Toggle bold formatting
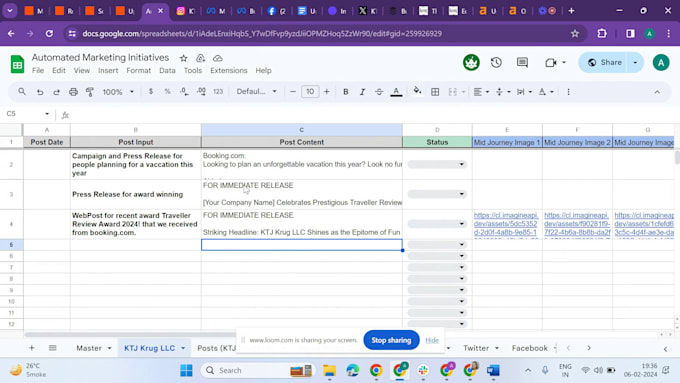 click(346, 92)
